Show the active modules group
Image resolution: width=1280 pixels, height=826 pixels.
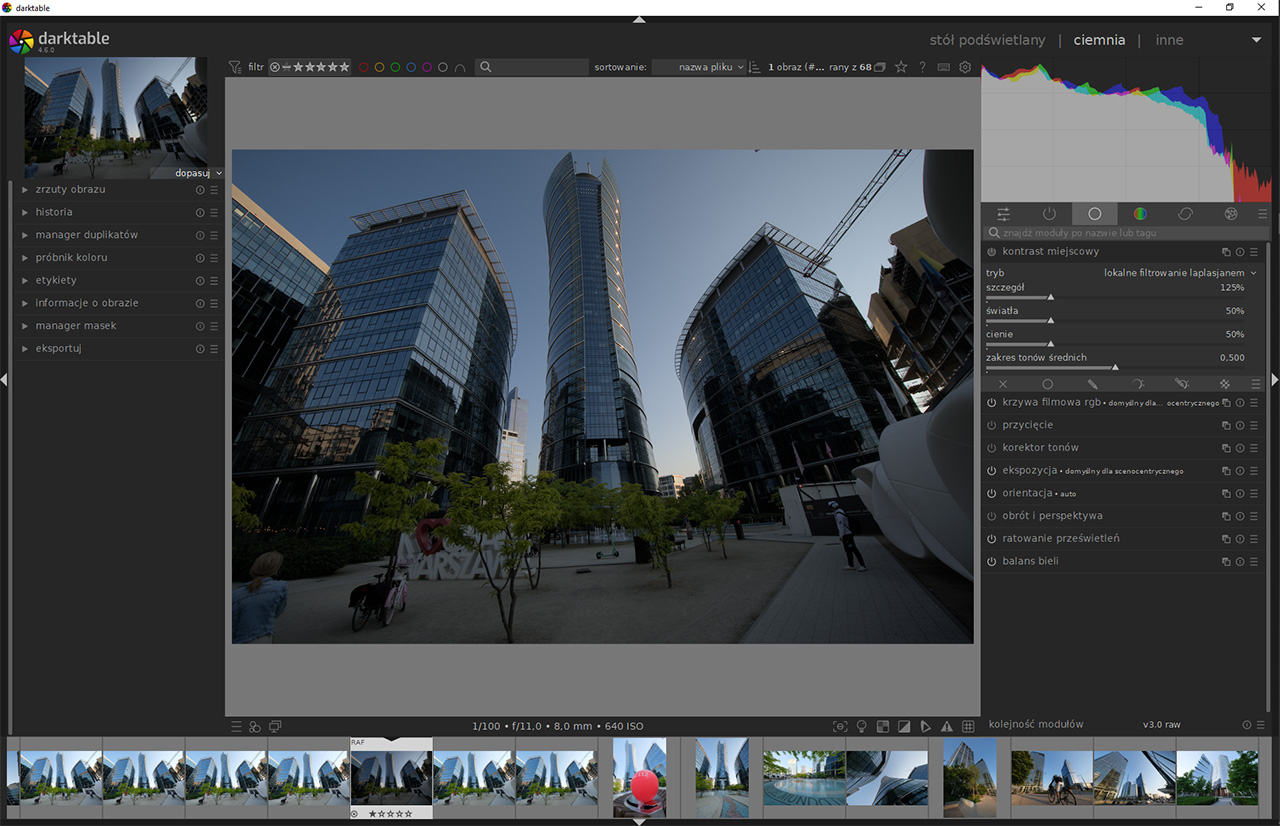(1049, 214)
